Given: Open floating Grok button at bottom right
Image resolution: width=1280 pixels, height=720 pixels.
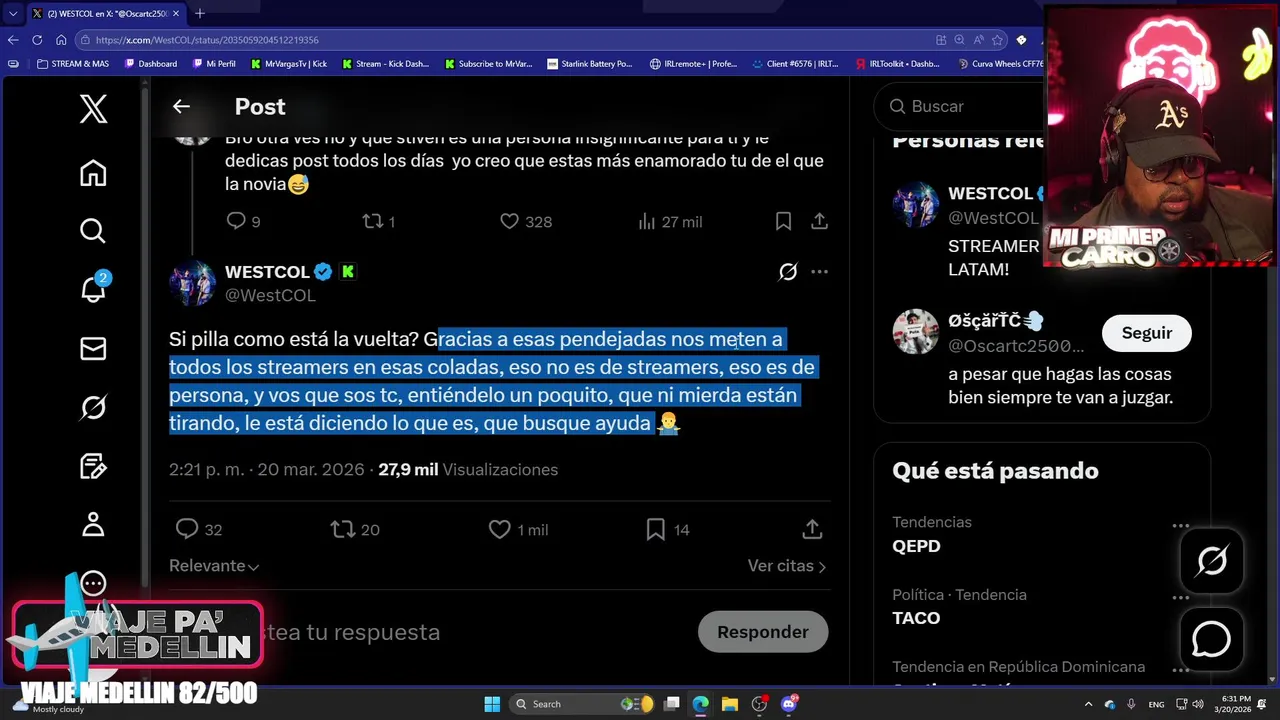Looking at the screenshot, I should pyautogui.click(x=1212, y=561).
